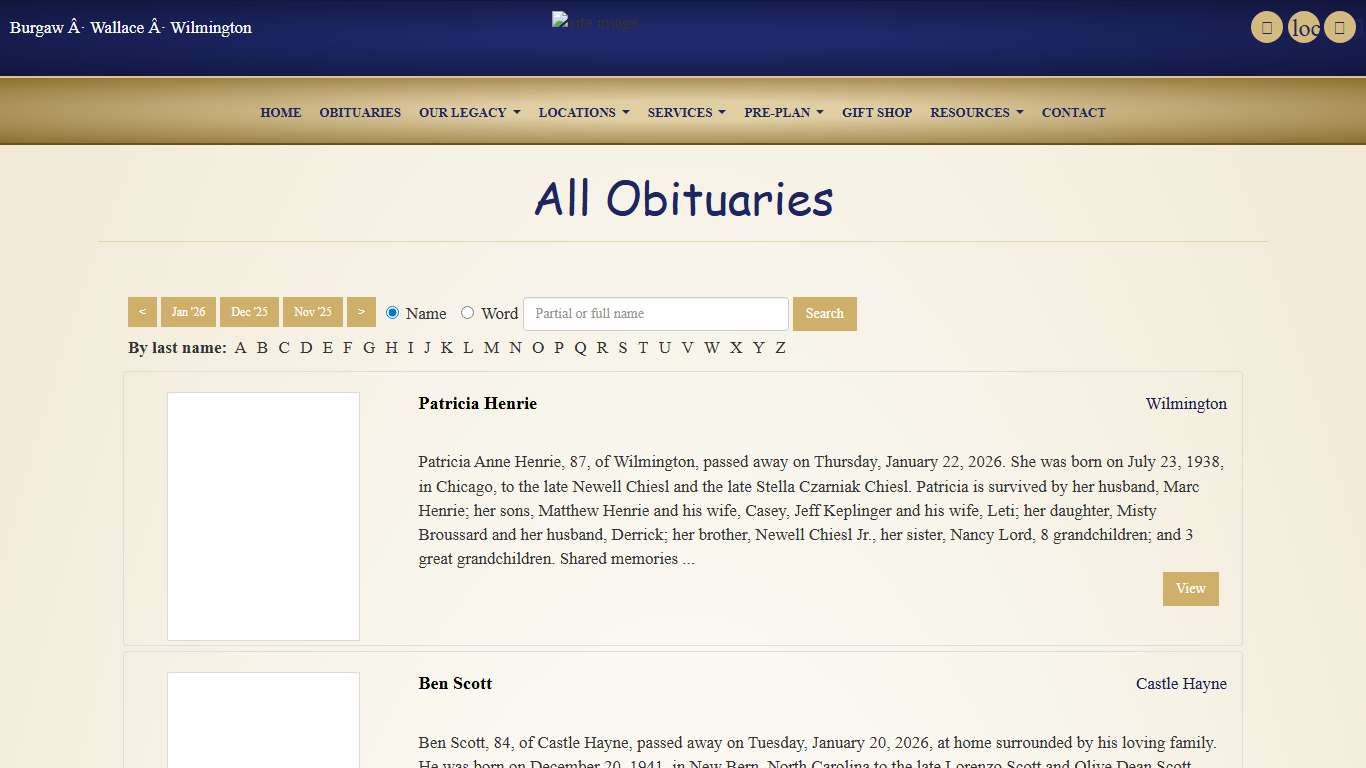
Task: Select the "Dec '25" month filter
Action: coord(249,311)
